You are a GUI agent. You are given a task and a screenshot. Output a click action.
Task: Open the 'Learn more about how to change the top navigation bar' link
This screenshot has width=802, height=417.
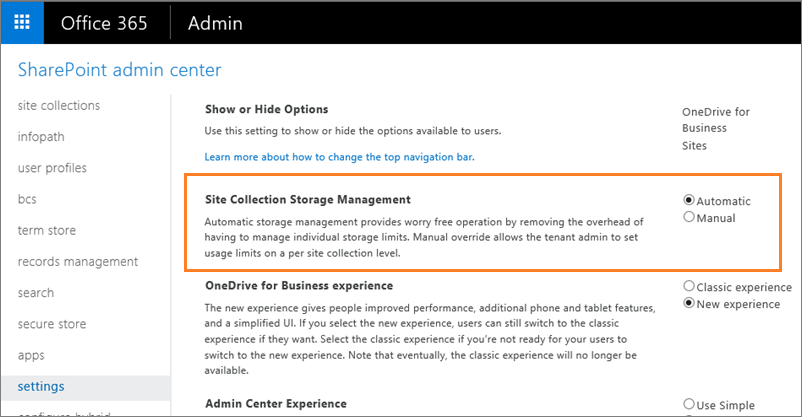coord(340,157)
